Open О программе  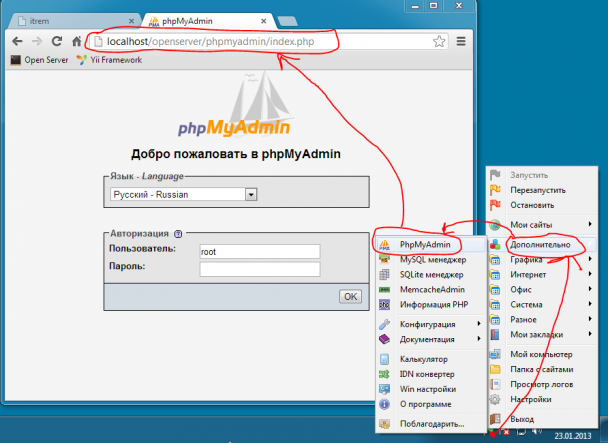(431, 404)
